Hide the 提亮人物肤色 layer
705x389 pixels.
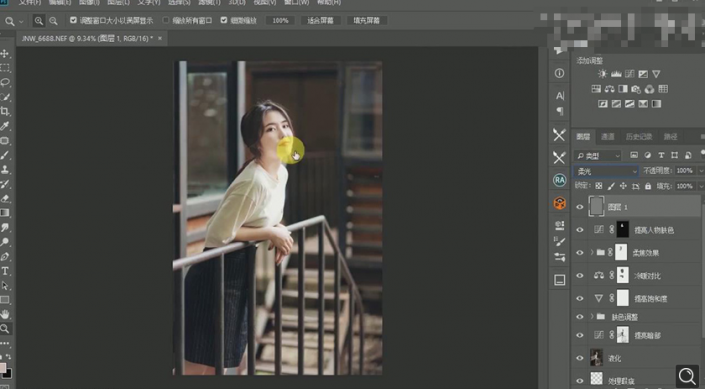(580, 230)
